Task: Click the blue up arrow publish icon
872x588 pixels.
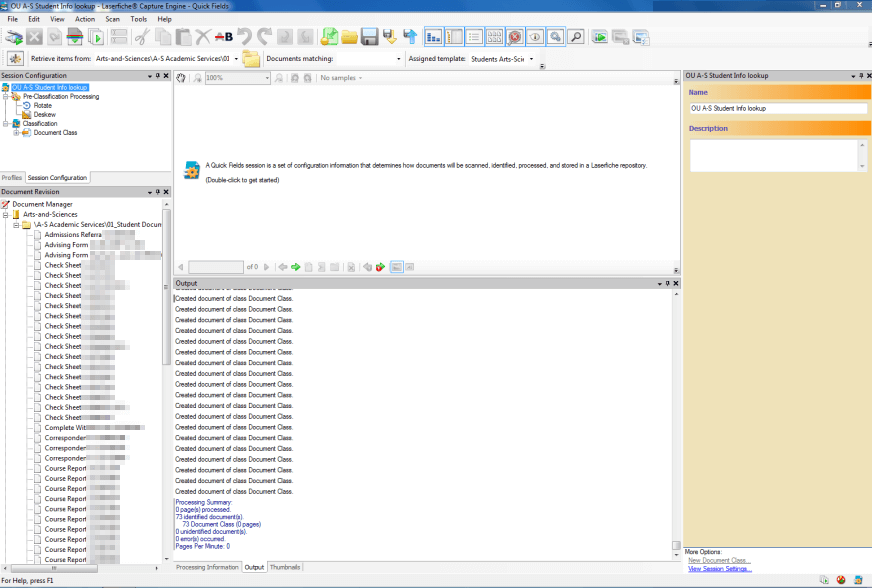Action: pos(410,37)
